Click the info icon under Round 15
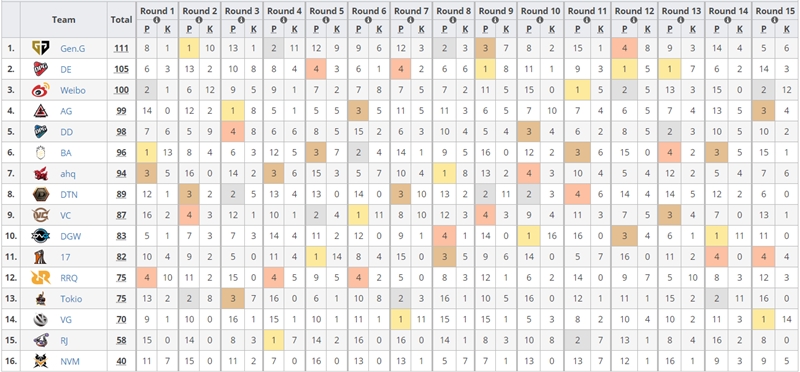This screenshot has height=372, width=800. pos(774,20)
